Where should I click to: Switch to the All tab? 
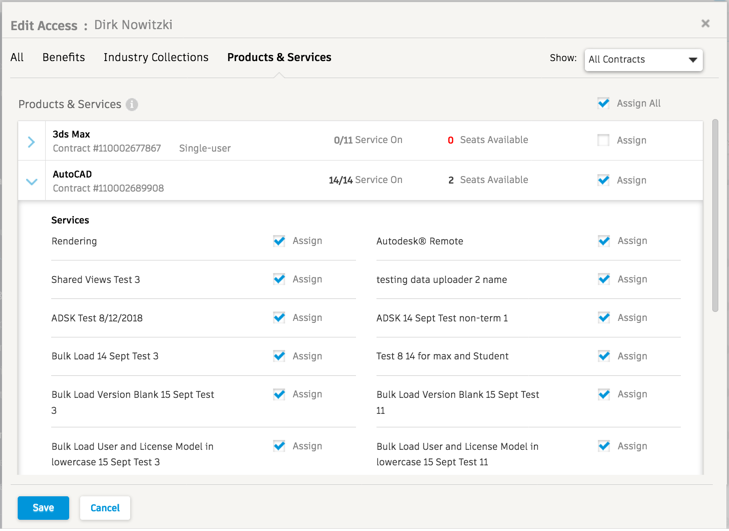[17, 57]
